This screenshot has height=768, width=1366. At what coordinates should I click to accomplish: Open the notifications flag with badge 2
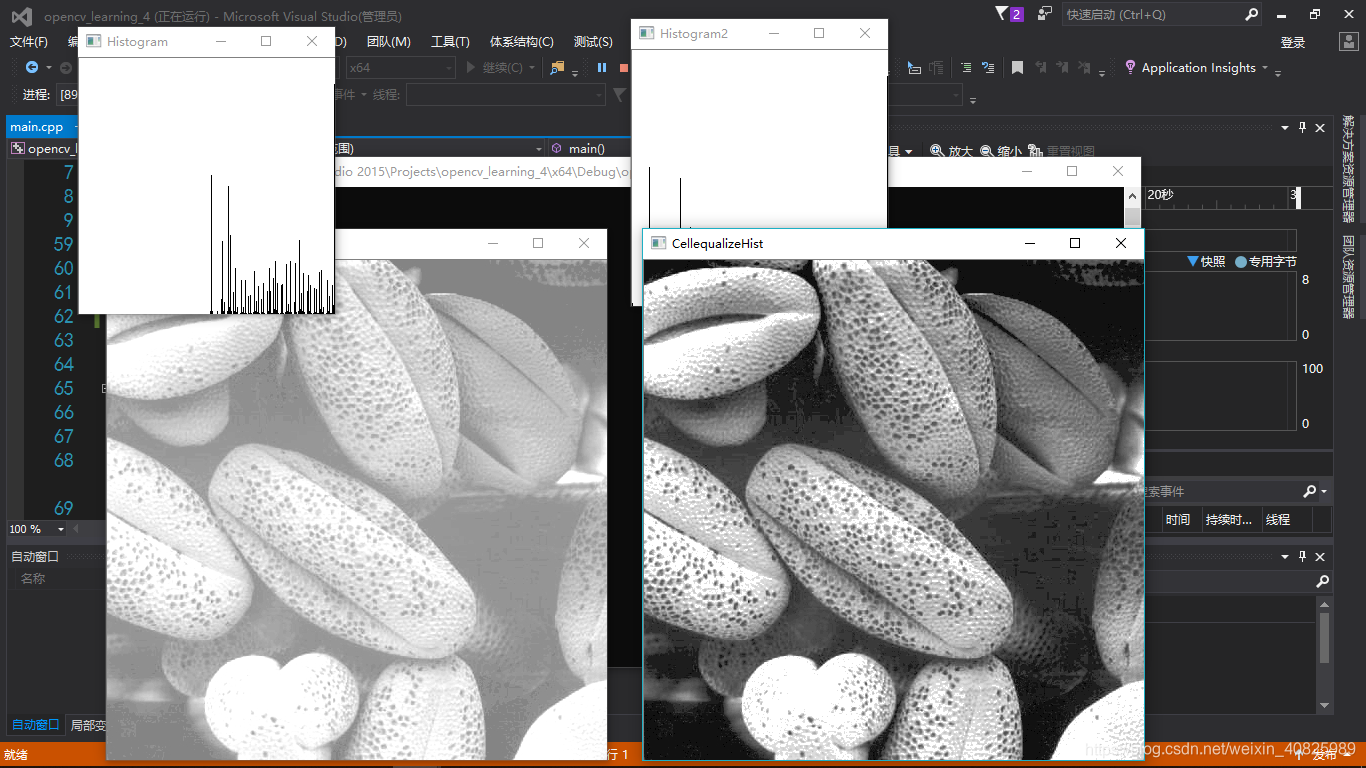pos(1008,14)
